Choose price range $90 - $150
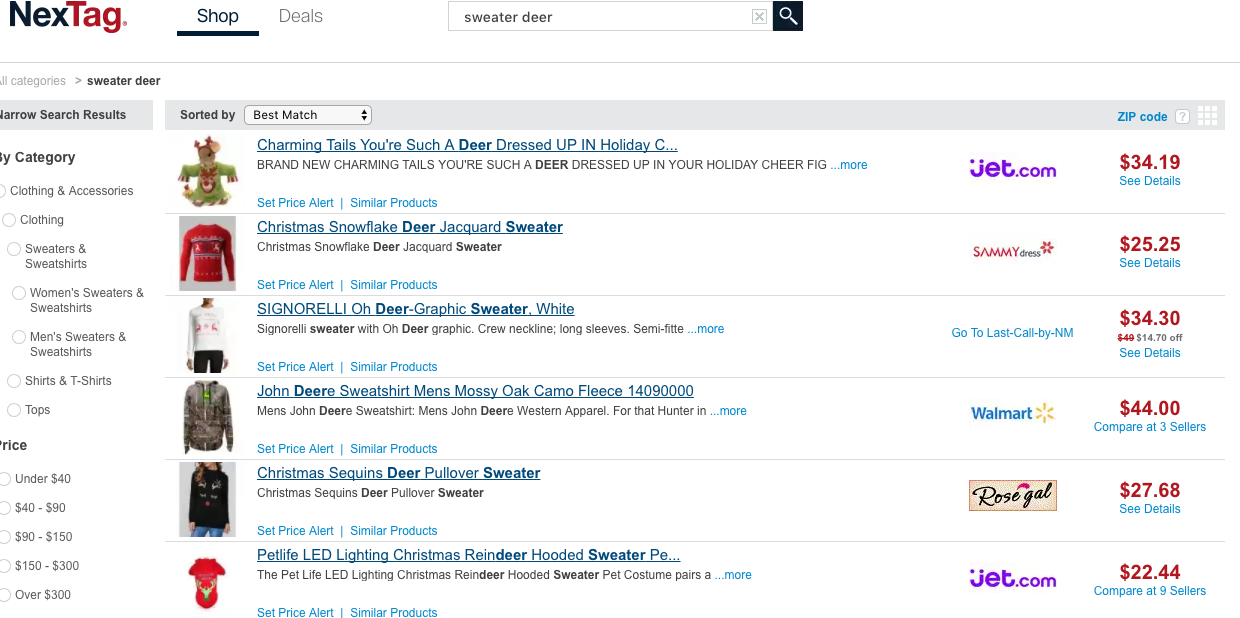 tap(4, 537)
